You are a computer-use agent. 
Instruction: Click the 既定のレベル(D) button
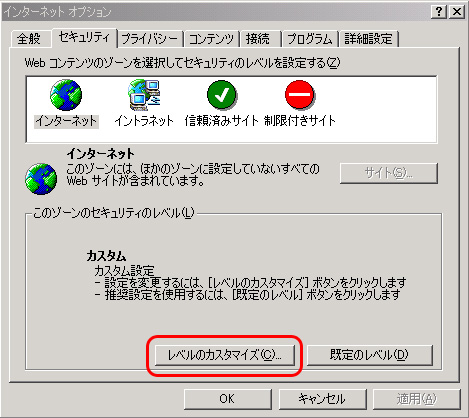(369, 355)
